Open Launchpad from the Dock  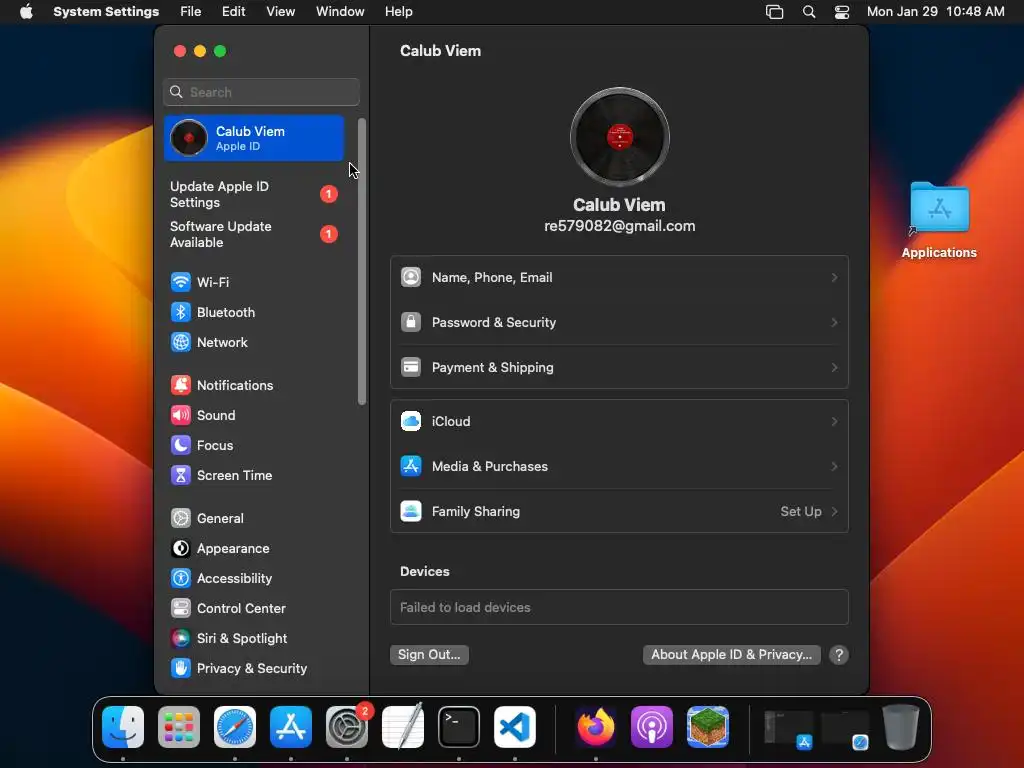click(x=179, y=727)
